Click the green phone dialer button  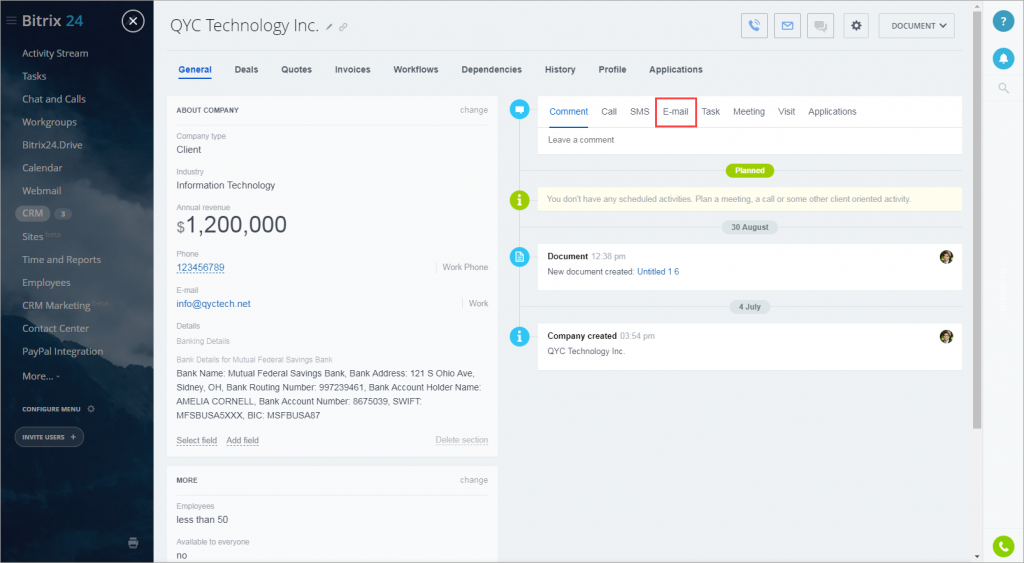point(1003,546)
